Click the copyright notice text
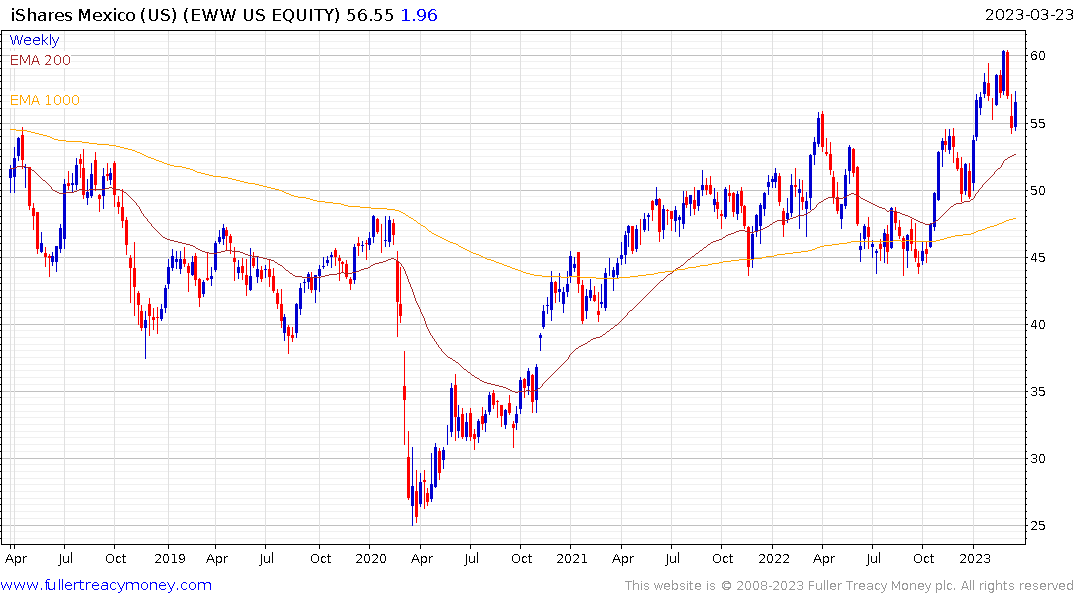Viewport: 1075px width, 600px height. [849, 586]
